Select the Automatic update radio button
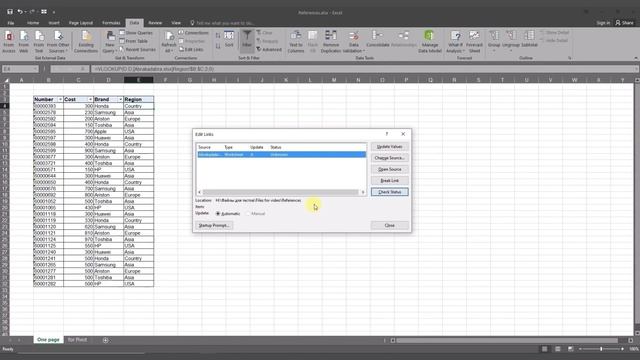The image size is (640, 360). pyautogui.click(x=218, y=213)
